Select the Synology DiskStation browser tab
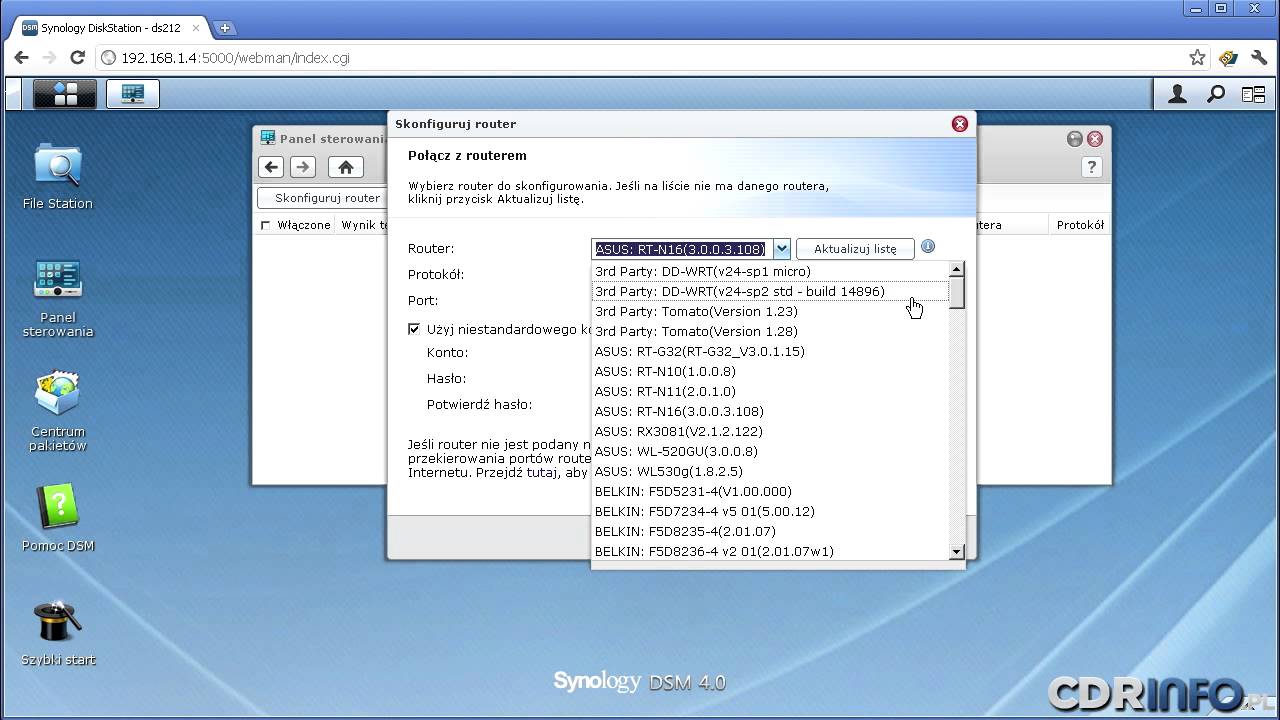This screenshot has width=1280, height=720. (x=111, y=28)
